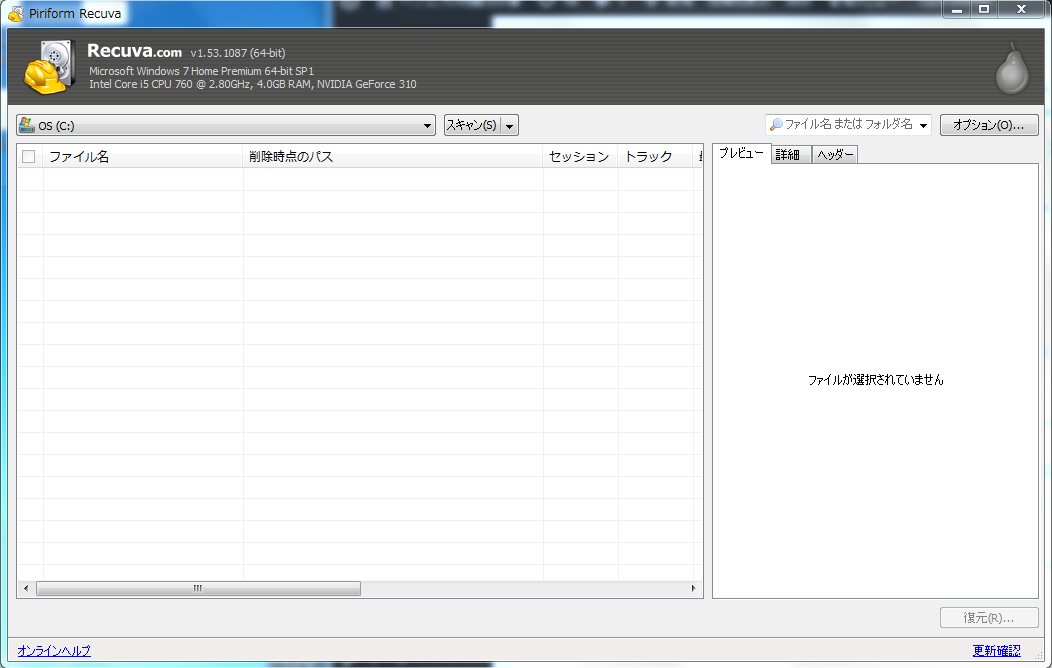This screenshot has width=1052, height=668.
Task: Maximize the Piriform Recuva window
Action: point(984,9)
